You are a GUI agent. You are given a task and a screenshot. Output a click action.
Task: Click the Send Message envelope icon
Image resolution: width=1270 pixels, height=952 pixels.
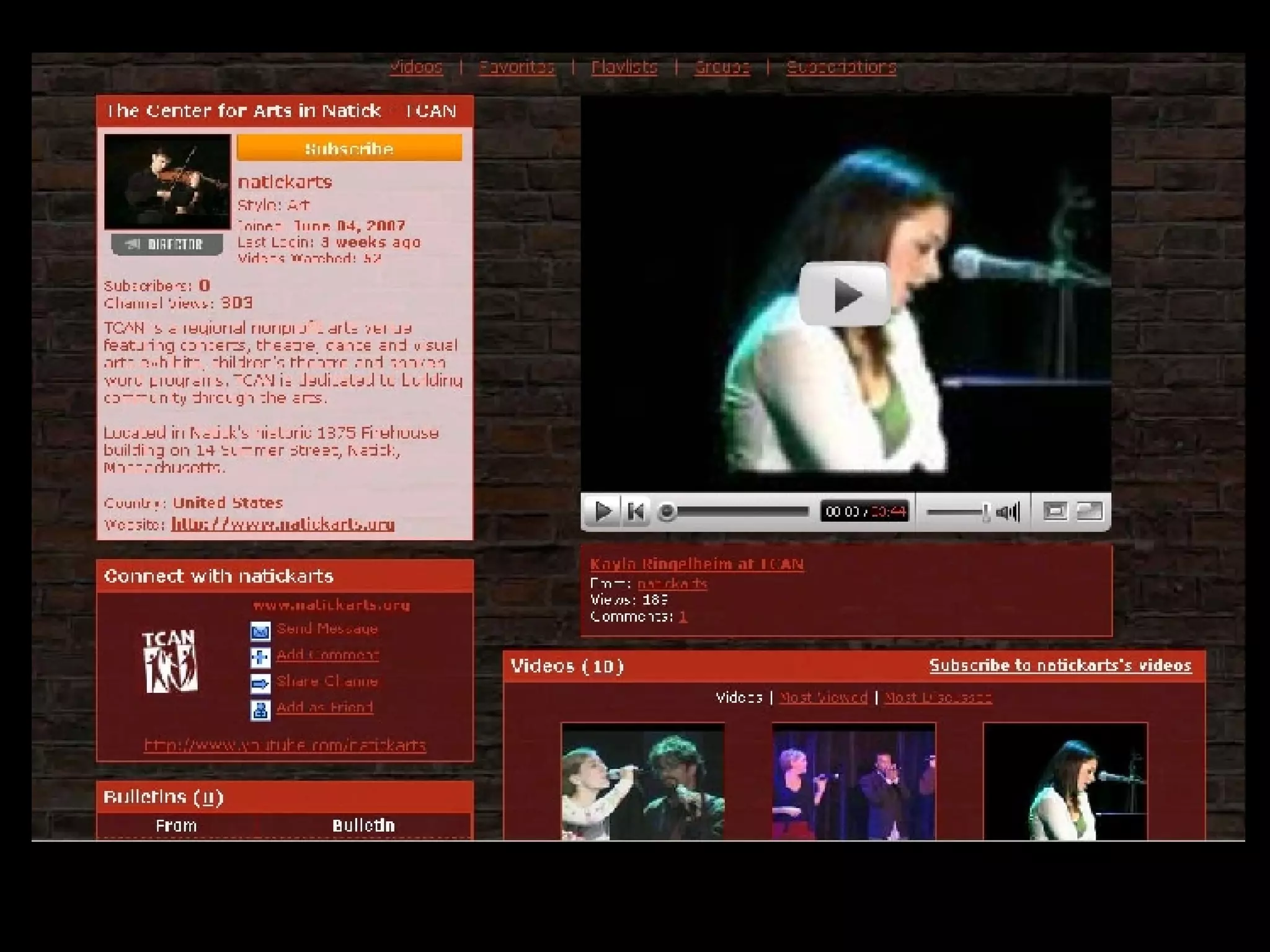(x=260, y=631)
